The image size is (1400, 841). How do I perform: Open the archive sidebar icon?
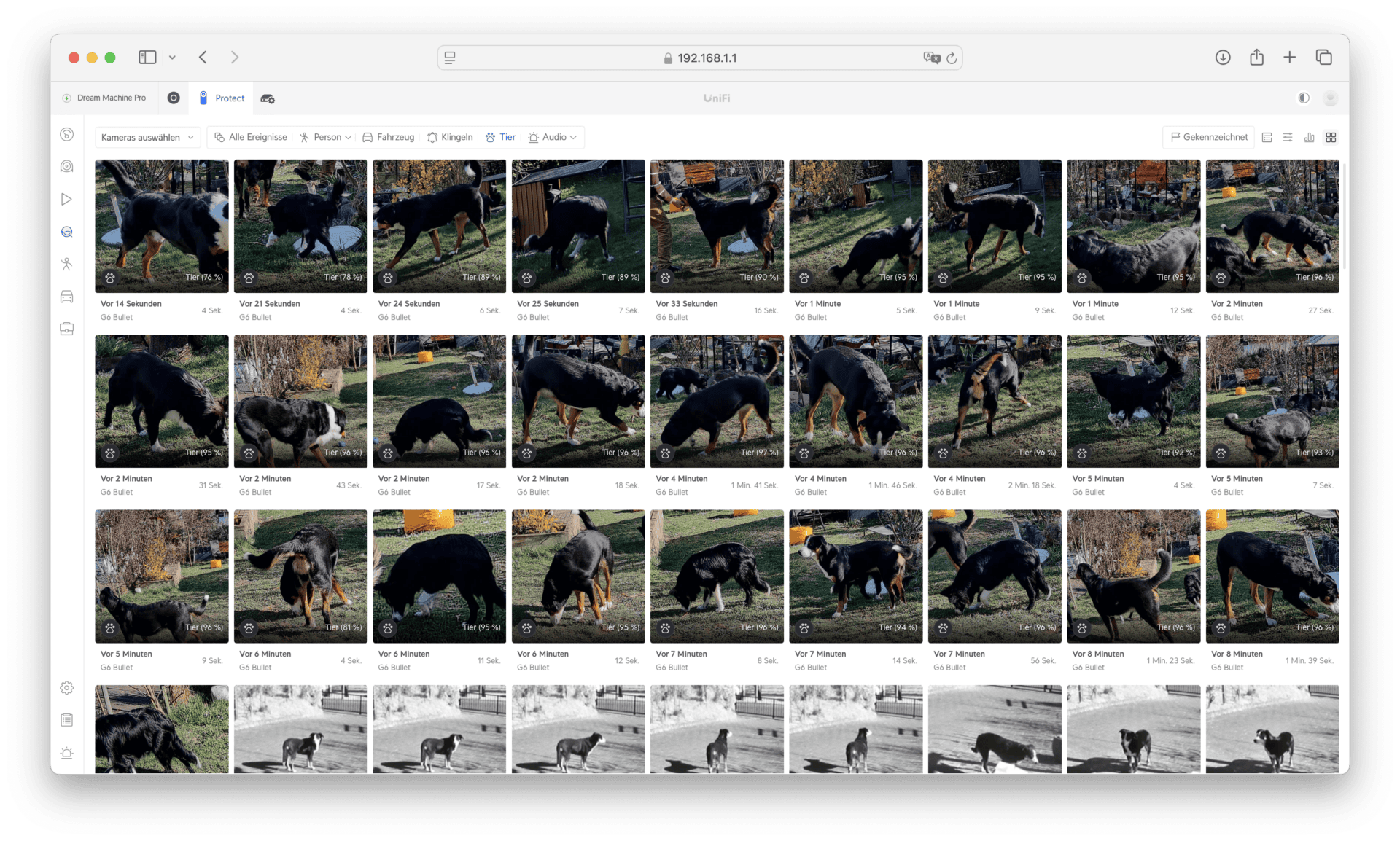[x=66, y=329]
